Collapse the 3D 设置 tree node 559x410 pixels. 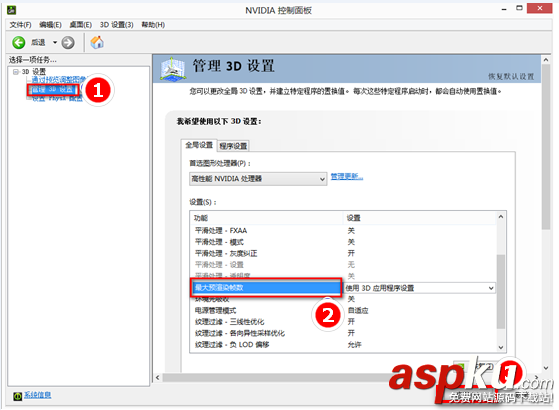(x=16, y=72)
